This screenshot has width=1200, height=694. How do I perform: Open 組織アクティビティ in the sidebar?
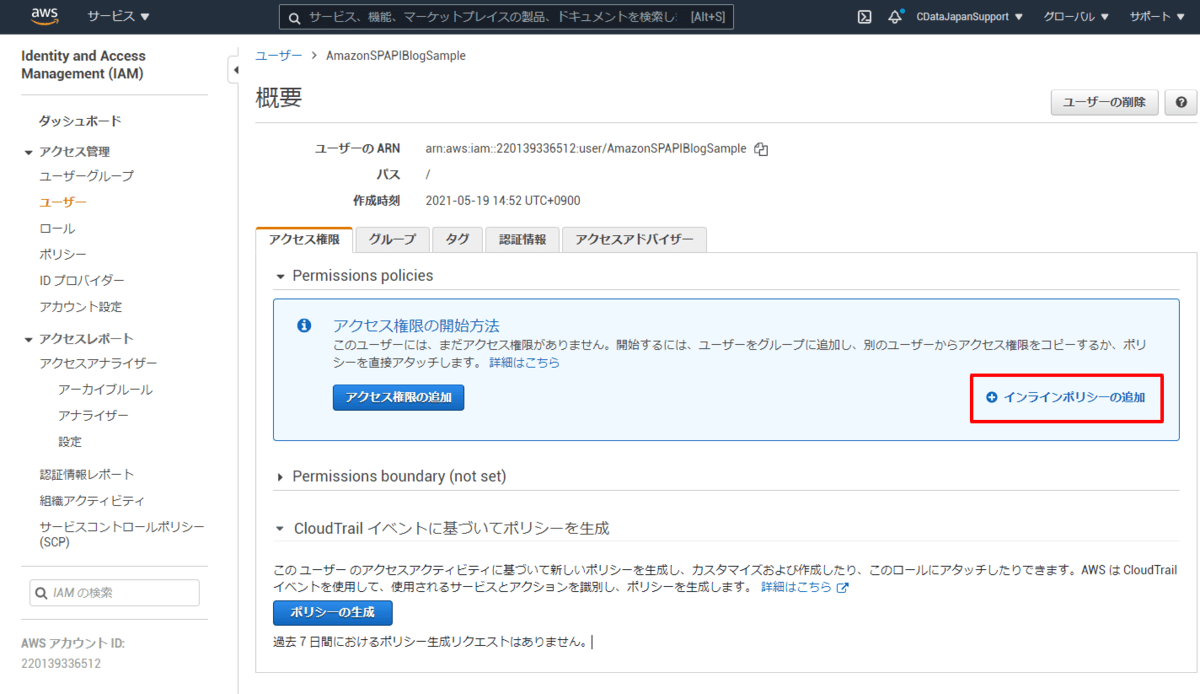[92, 500]
